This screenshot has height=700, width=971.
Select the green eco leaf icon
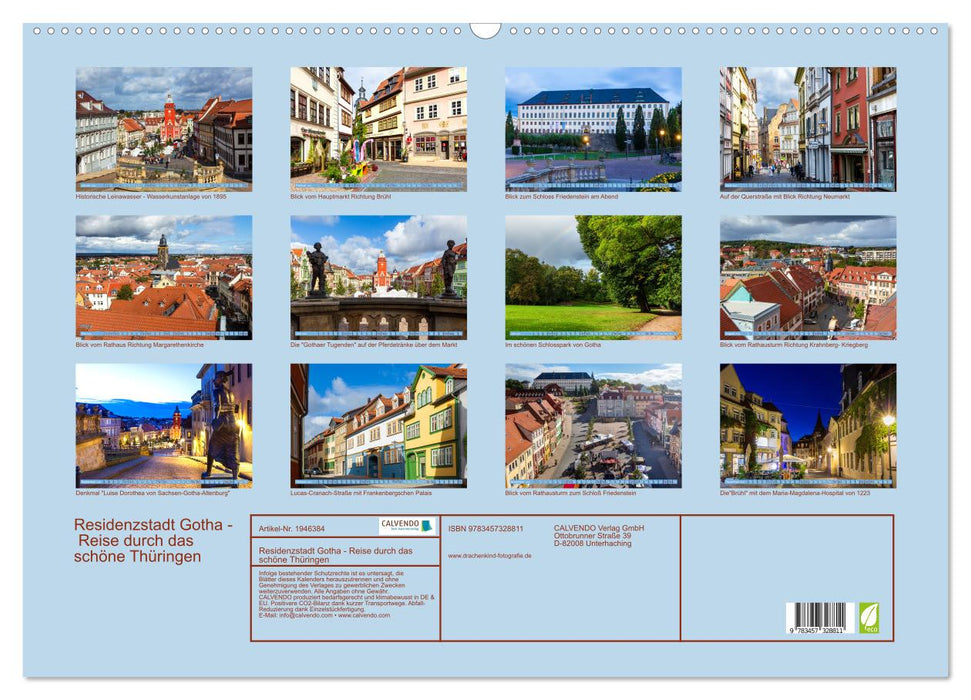point(870,617)
